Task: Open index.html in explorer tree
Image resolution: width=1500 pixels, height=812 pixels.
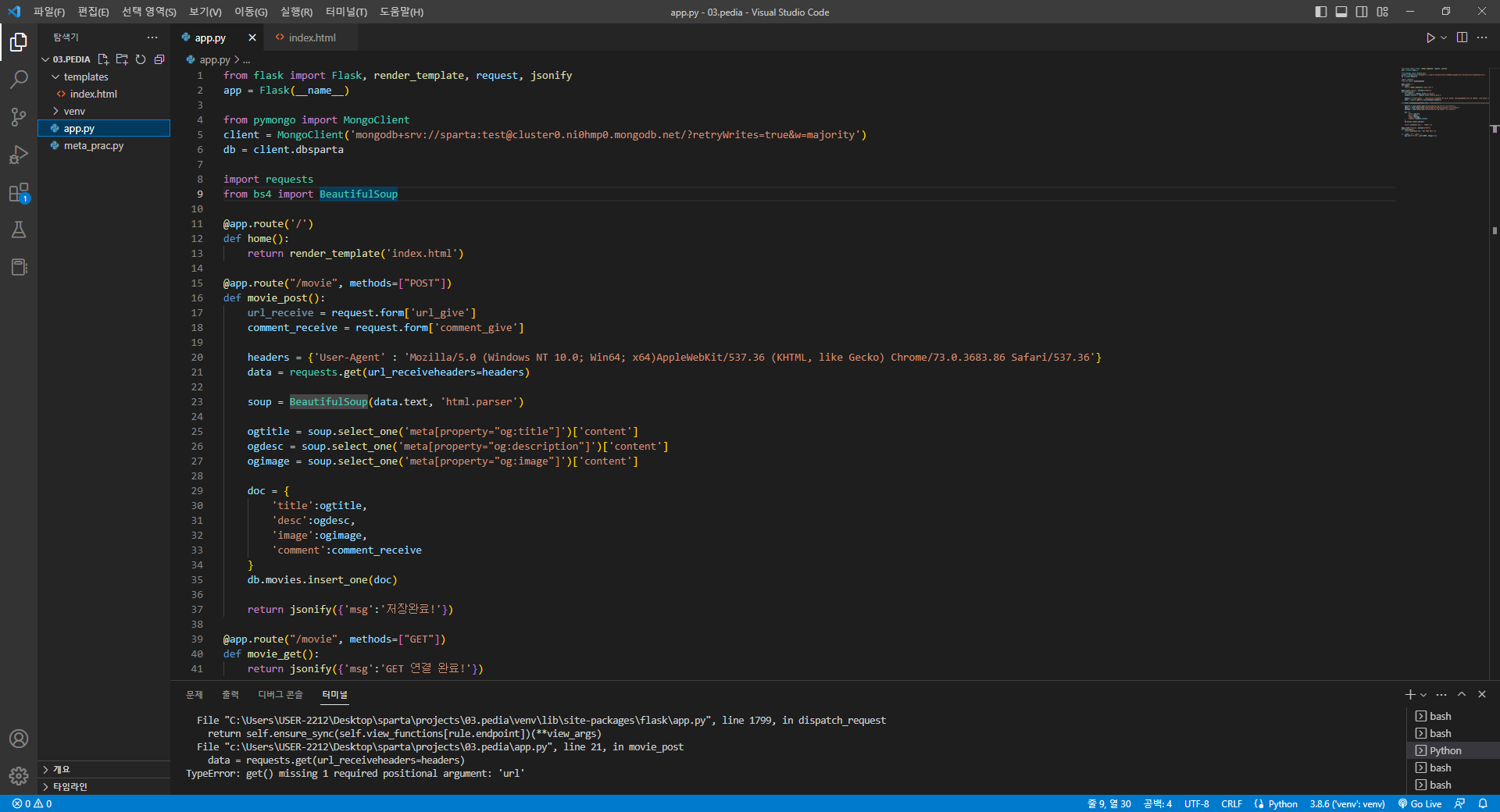Action: (x=104, y=94)
